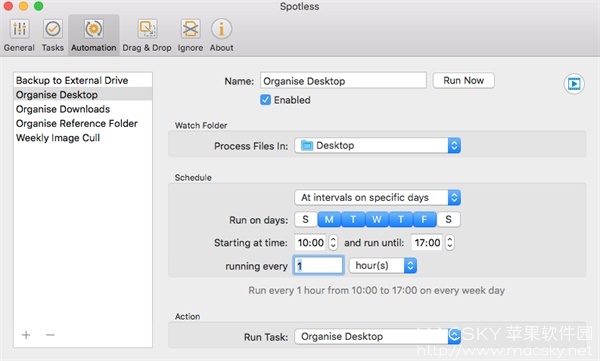Click the 17:00 end time field
This screenshot has height=361, width=600.
427,242
